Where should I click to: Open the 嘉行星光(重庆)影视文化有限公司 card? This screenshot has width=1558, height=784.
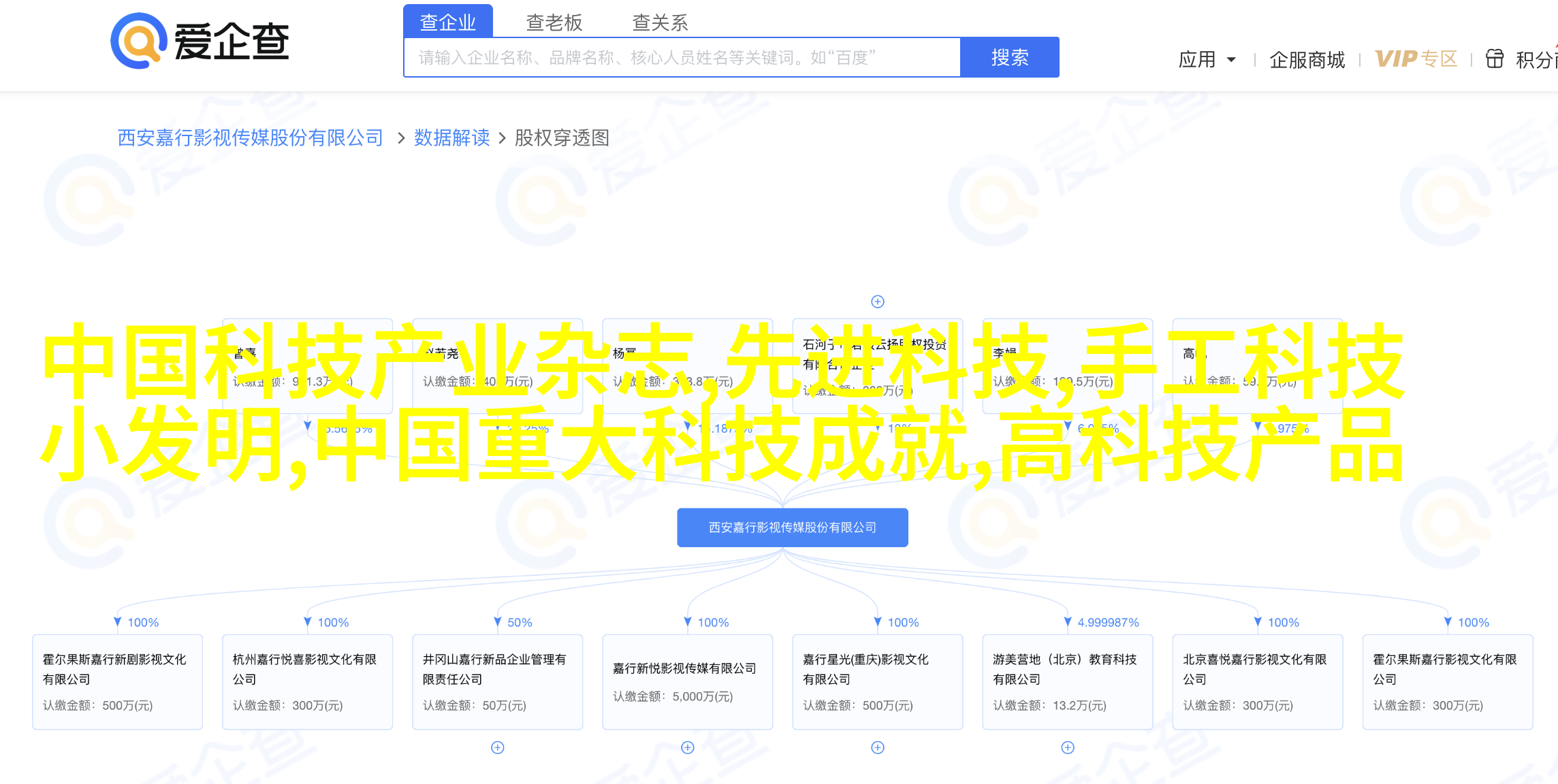[877, 682]
